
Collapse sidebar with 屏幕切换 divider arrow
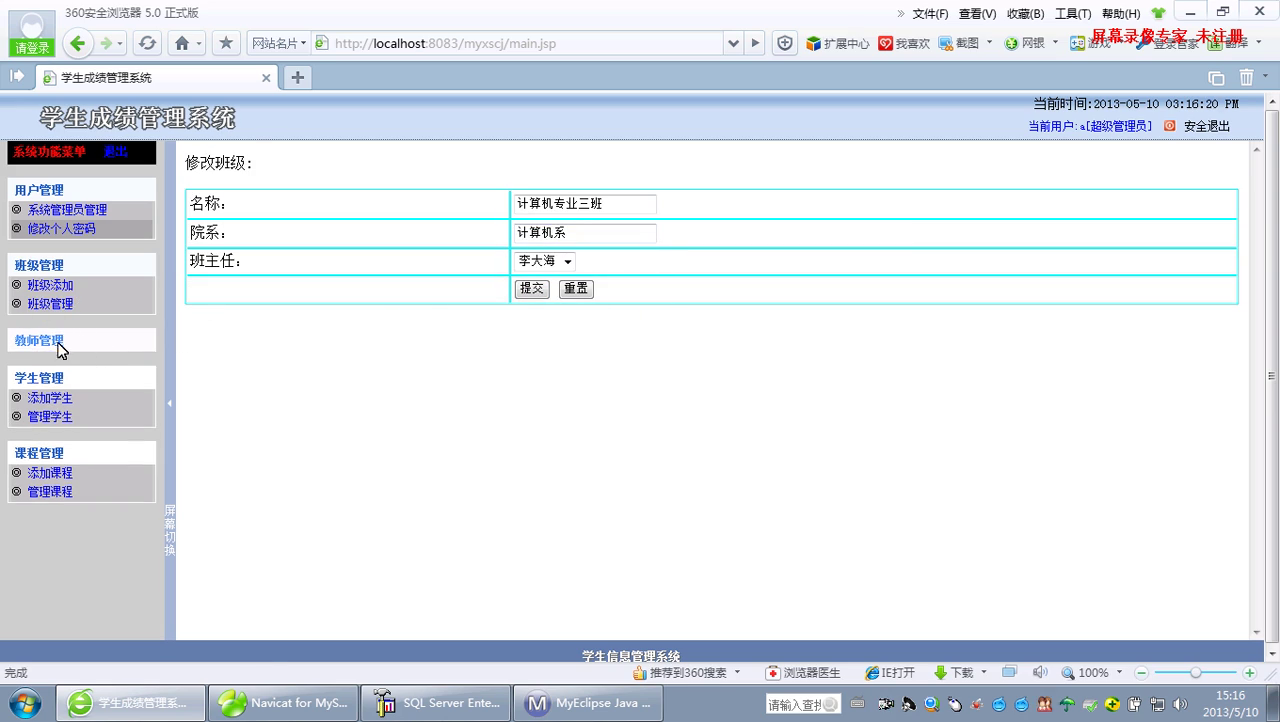tap(170, 404)
